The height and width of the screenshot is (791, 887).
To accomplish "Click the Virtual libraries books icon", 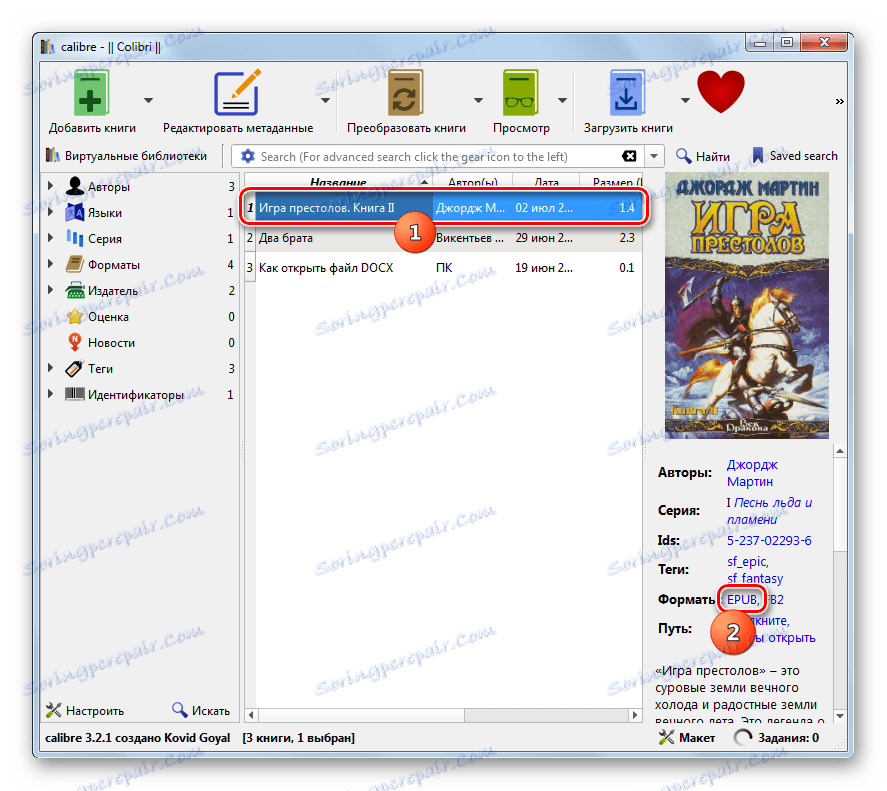I will pyautogui.click(x=53, y=155).
